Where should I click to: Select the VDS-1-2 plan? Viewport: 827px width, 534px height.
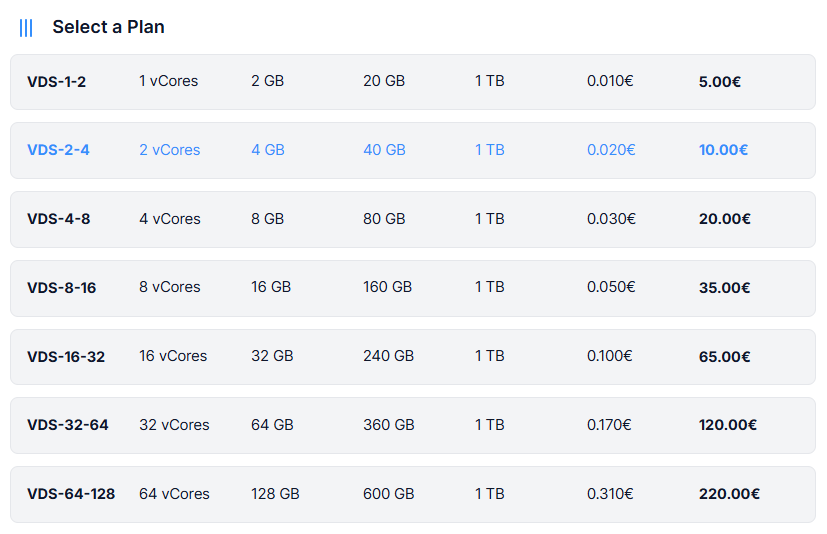click(x=57, y=82)
